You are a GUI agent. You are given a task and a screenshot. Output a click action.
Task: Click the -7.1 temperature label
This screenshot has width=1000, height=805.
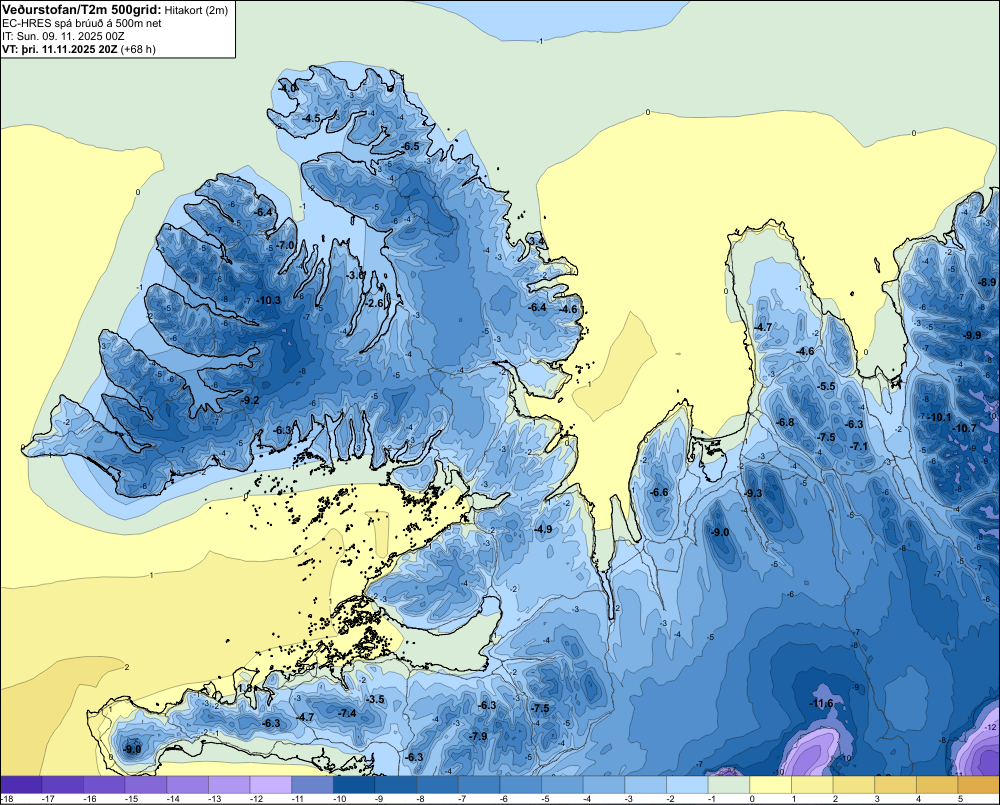(859, 446)
